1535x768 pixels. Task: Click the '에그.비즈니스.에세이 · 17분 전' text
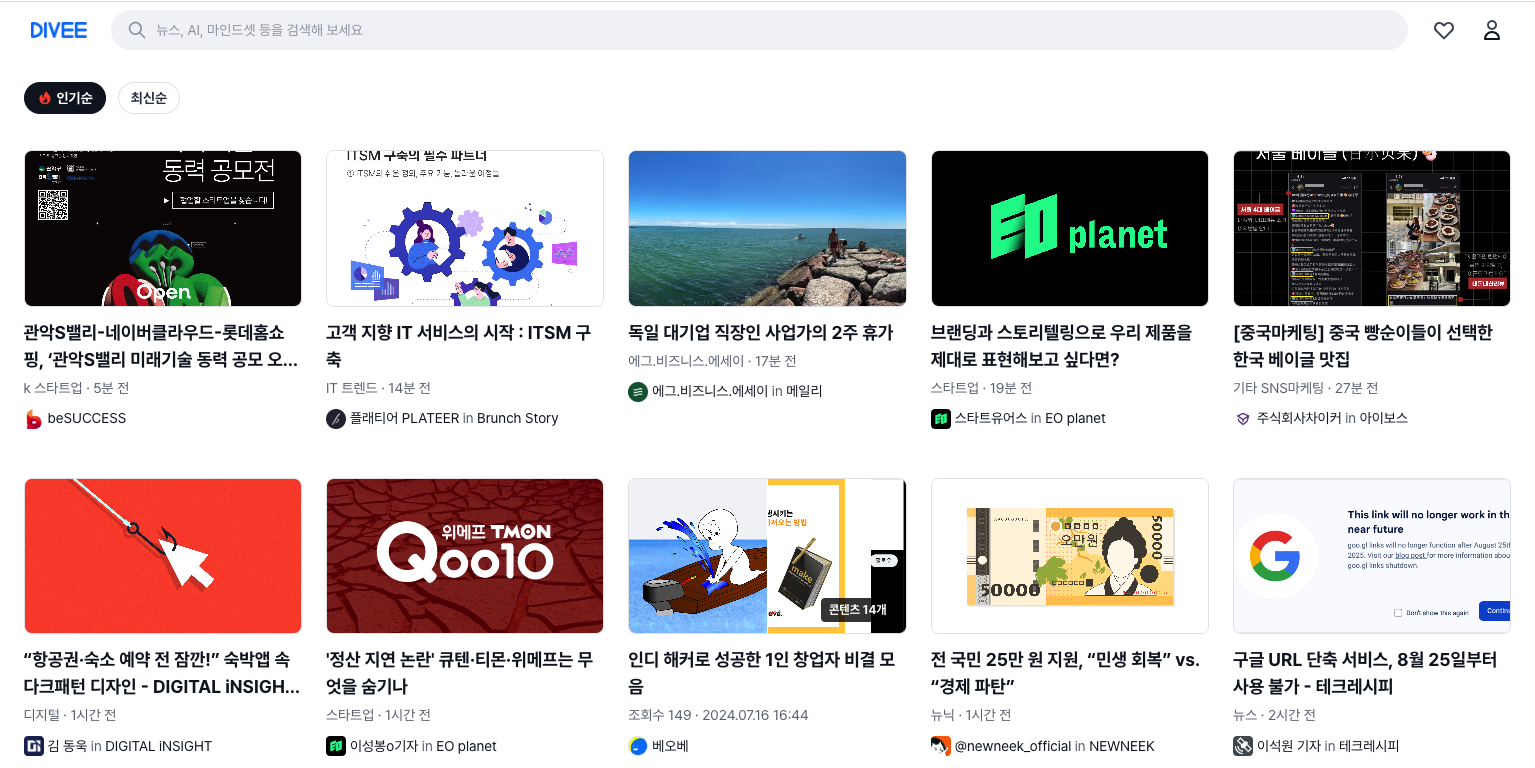(x=713, y=361)
